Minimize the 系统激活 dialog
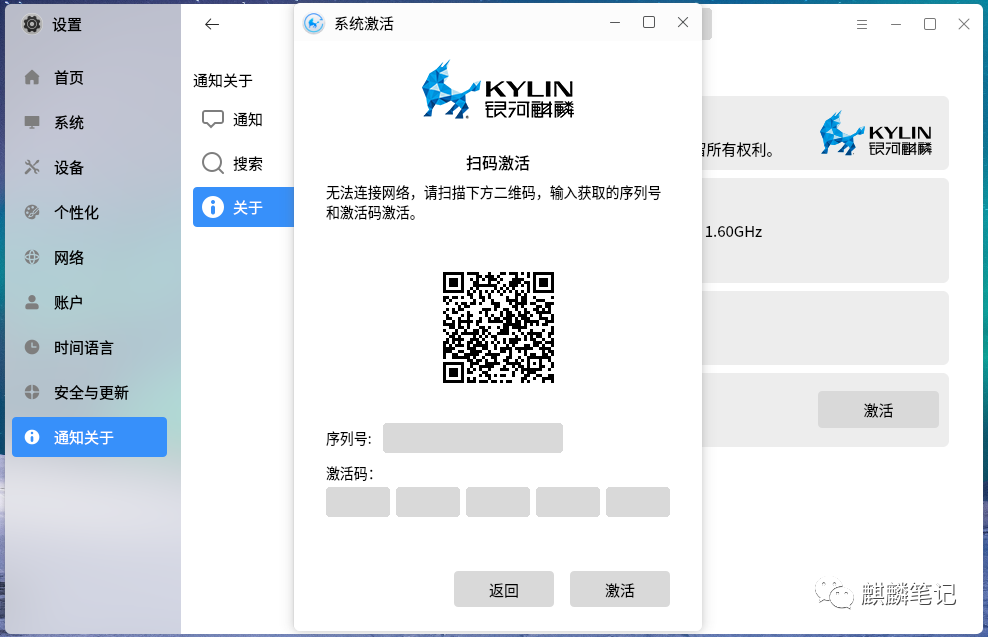988x637 pixels. pyautogui.click(x=615, y=23)
